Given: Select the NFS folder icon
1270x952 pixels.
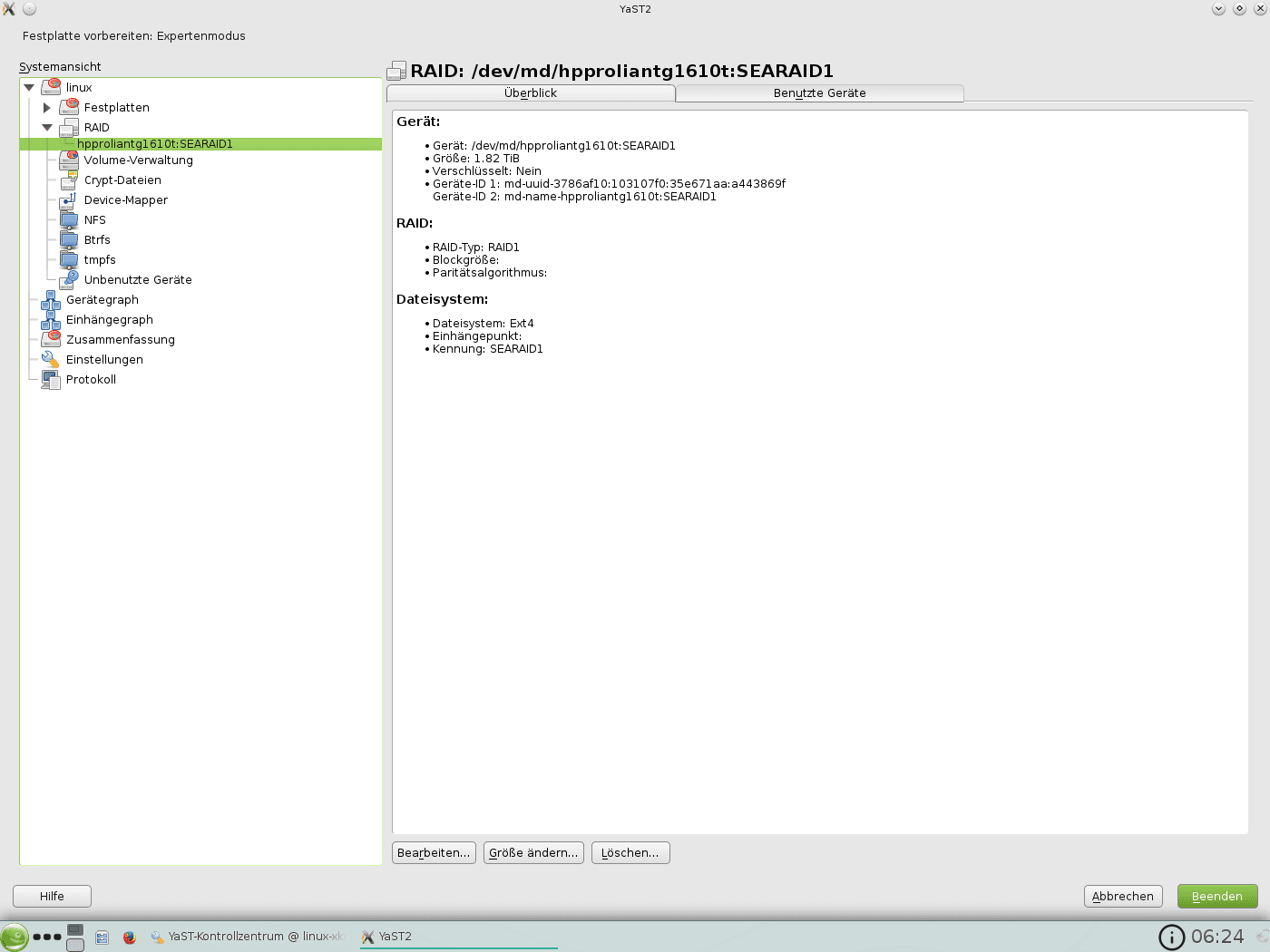Looking at the screenshot, I should pyautogui.click(x=70, y=219).
